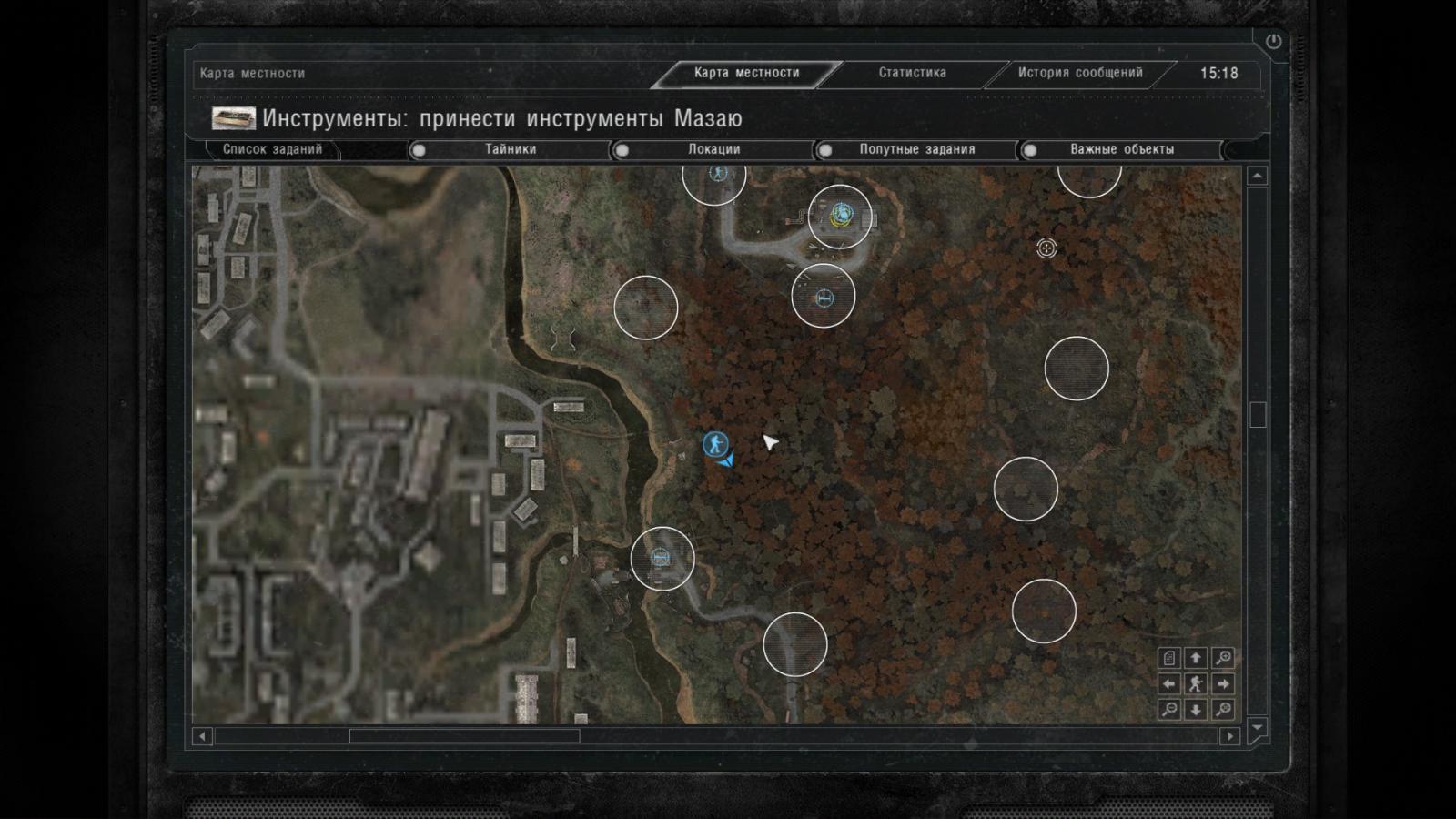Center the map on the player using stalker figure button
The width and height of the screenshot is (1456, 819).
coord(1196,683)
